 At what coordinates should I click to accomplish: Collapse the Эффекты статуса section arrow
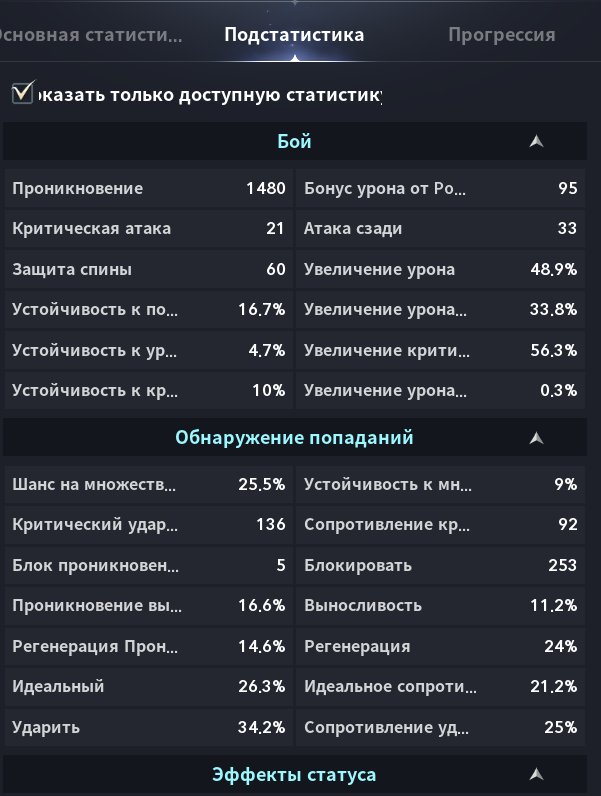[536, 774]
